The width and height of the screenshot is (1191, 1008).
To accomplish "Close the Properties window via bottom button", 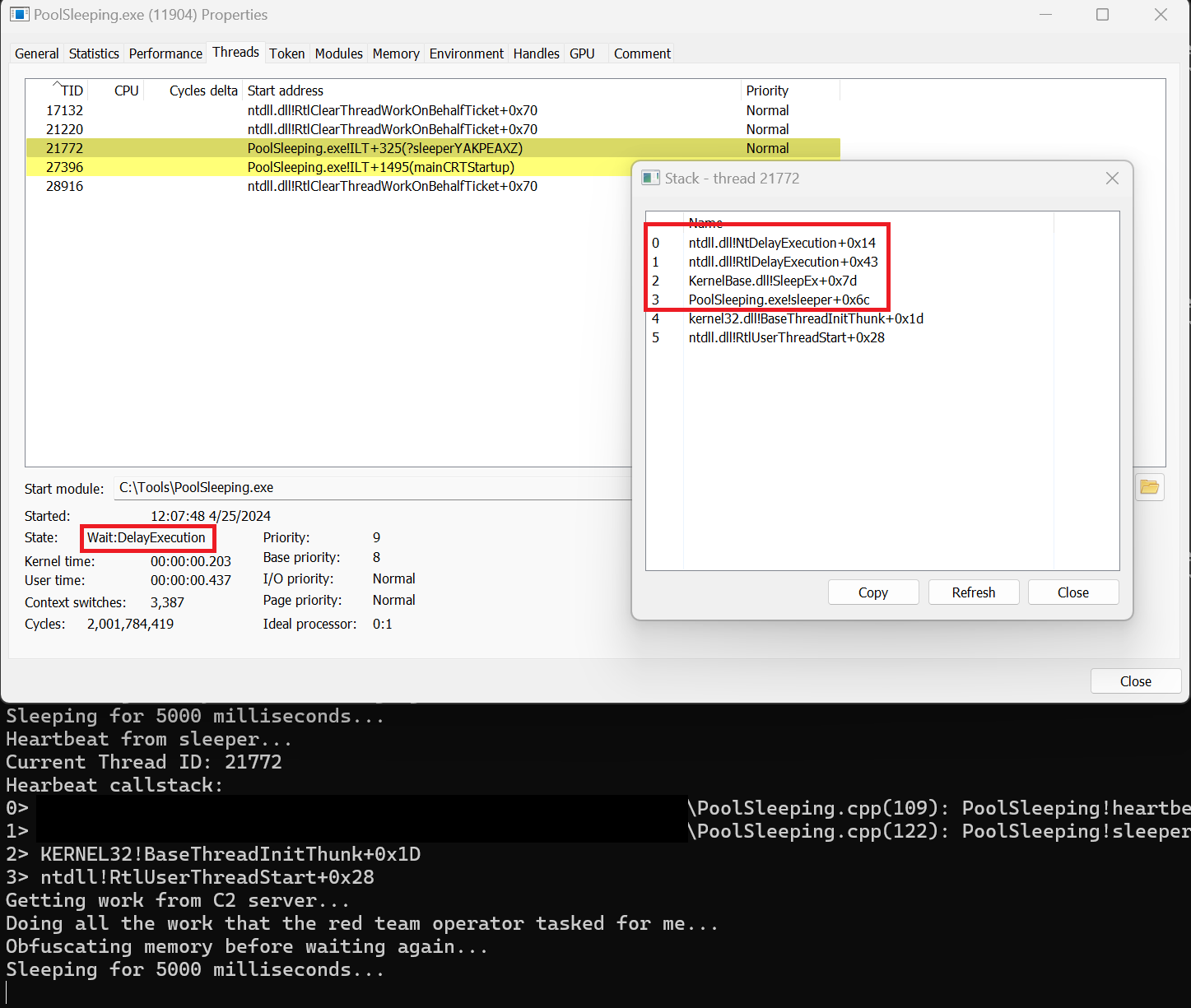I will (x=1135, y=681).
